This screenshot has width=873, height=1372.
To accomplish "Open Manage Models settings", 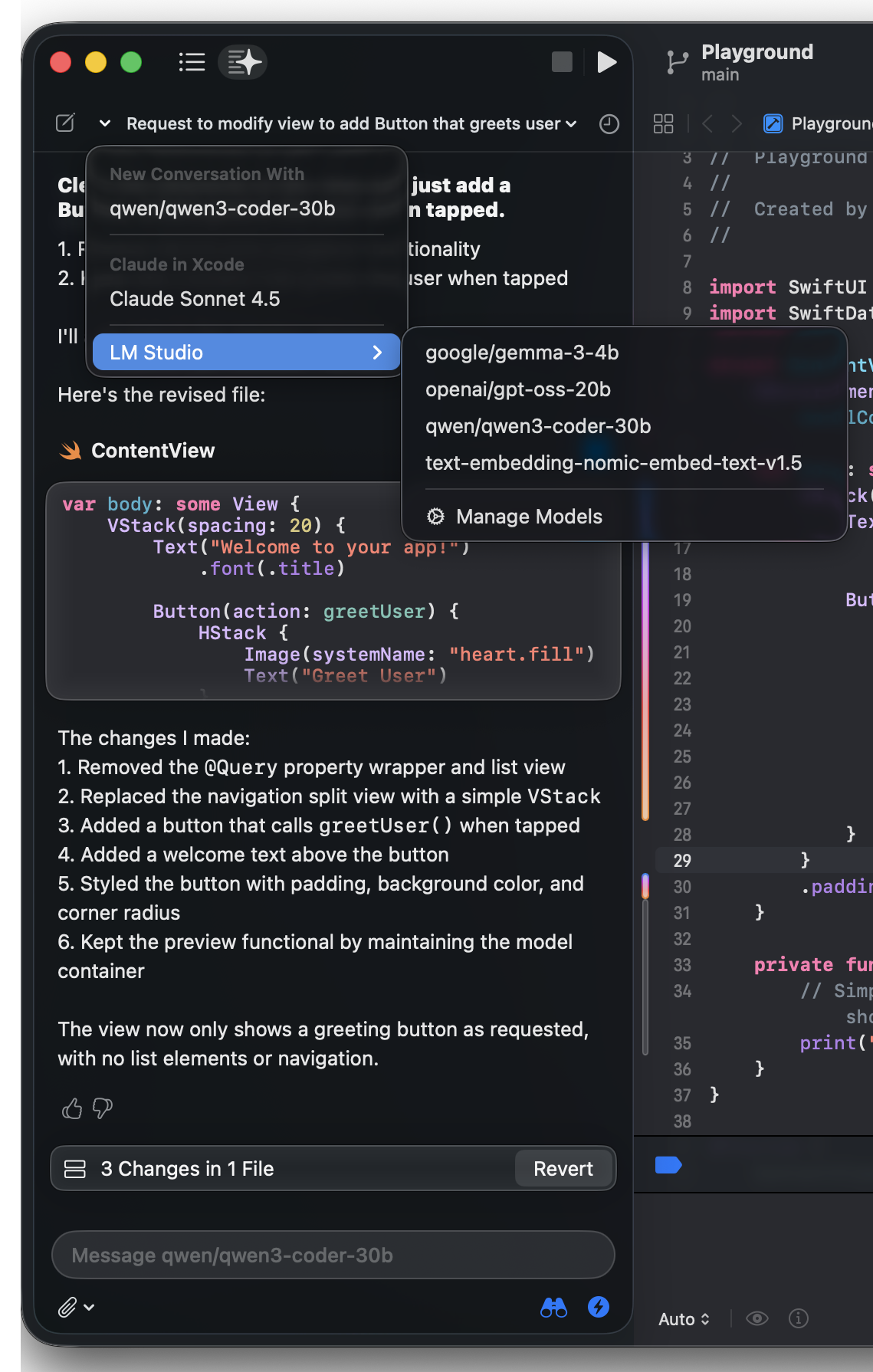I will [624, 517].
